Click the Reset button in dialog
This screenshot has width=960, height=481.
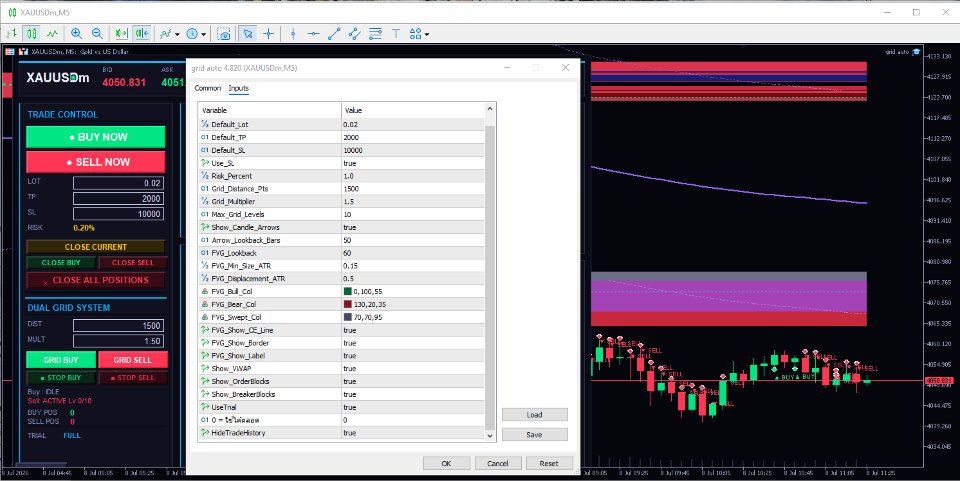coord(549,463)
